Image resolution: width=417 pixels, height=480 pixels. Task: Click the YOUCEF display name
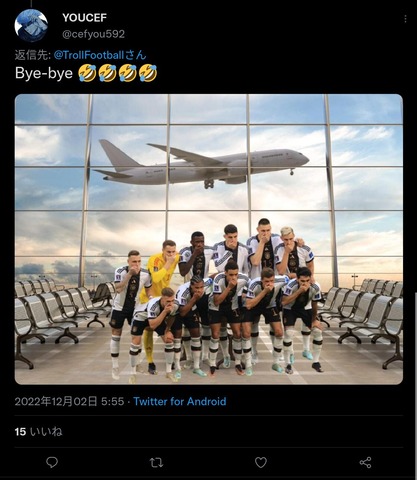85,18
